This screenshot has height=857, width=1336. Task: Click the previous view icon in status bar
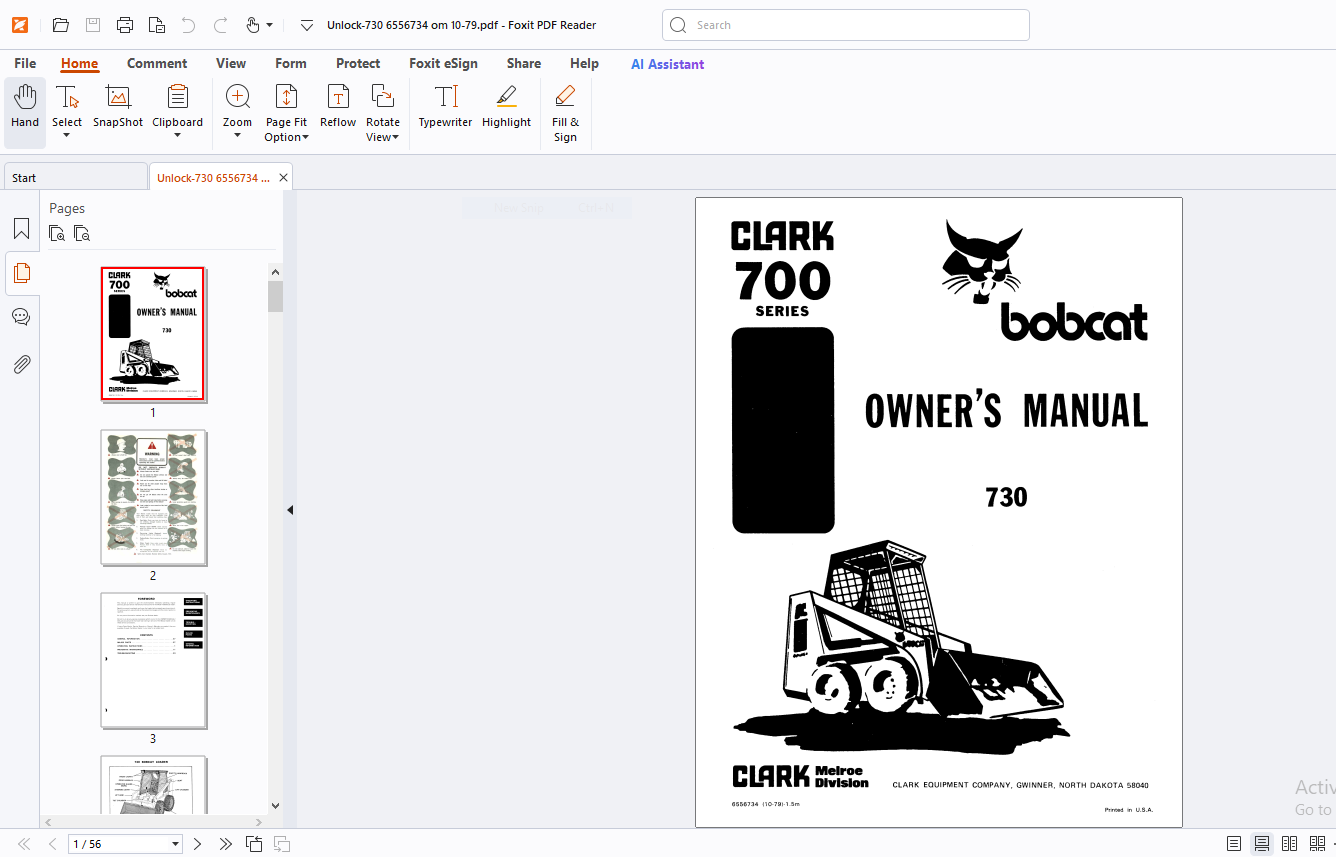click(x=254, y=844)
